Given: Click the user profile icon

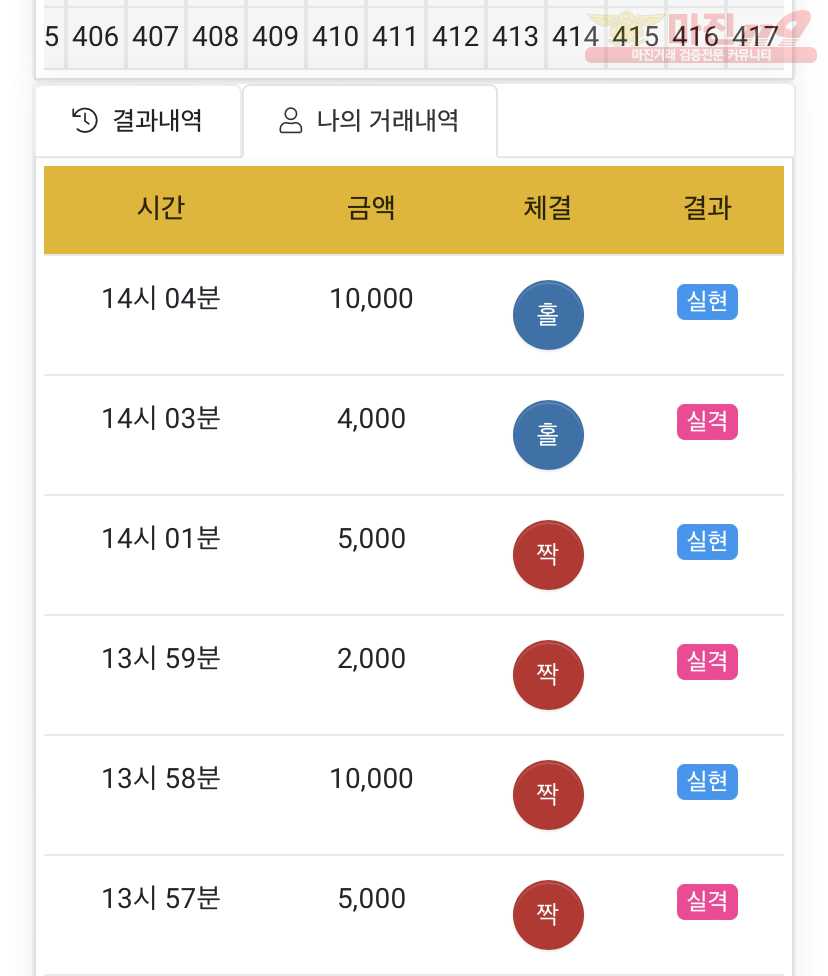Looking at the screenshot, I should point(290,120).
